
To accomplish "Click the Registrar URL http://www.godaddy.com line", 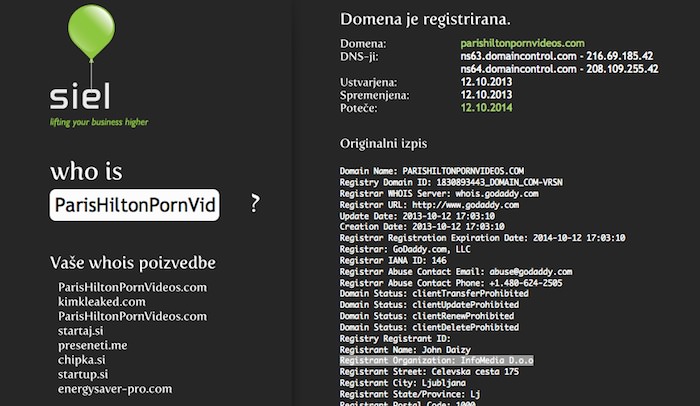I will (x=429, y=205).
